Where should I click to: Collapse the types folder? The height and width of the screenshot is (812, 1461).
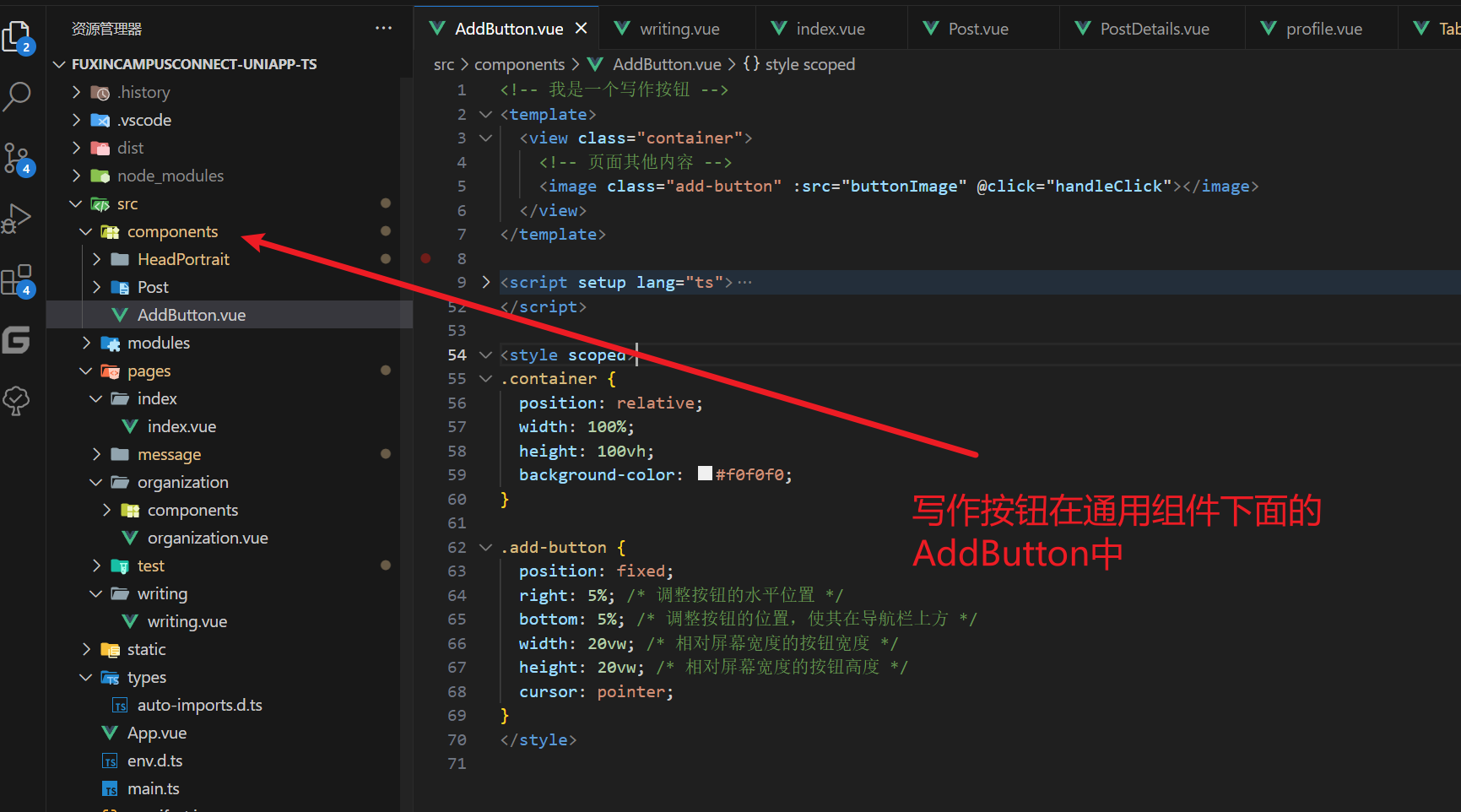[86, 677]
